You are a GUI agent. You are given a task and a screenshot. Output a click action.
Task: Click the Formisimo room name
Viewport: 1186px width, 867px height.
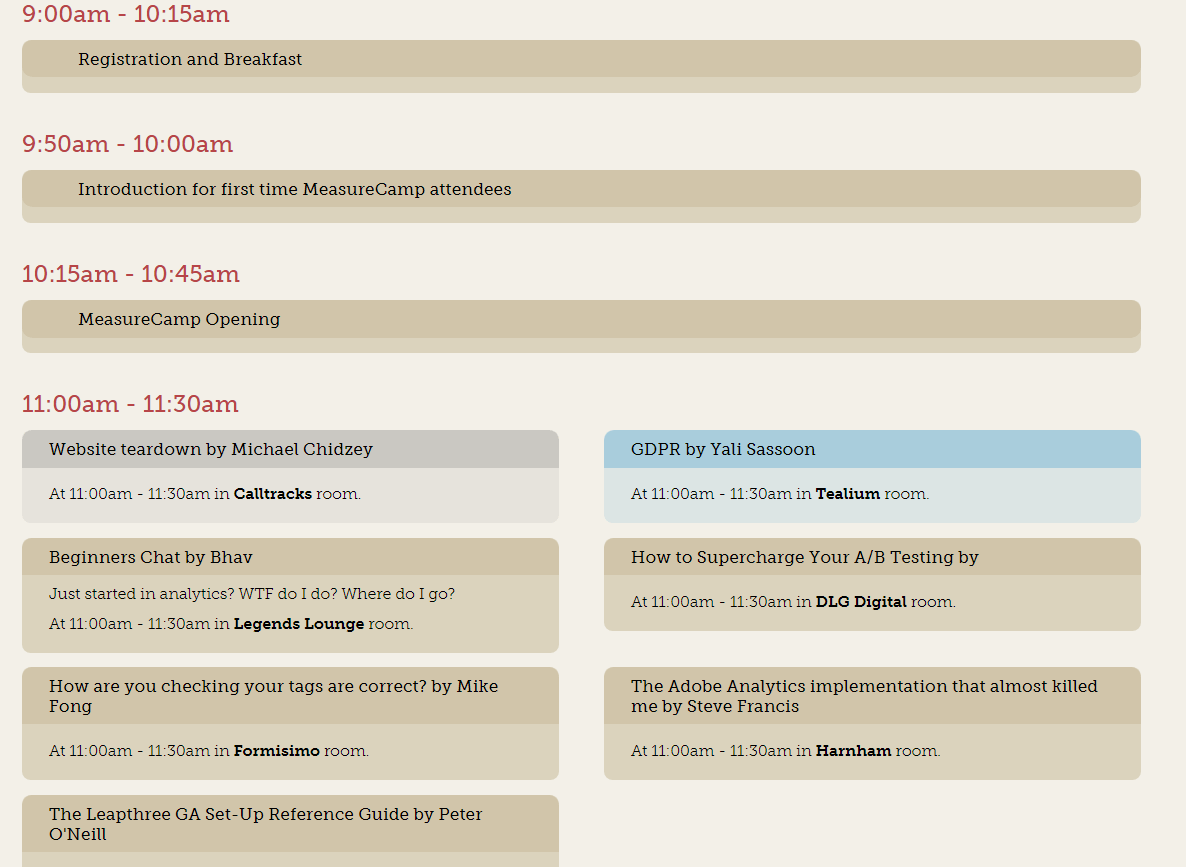click(277, 751)
